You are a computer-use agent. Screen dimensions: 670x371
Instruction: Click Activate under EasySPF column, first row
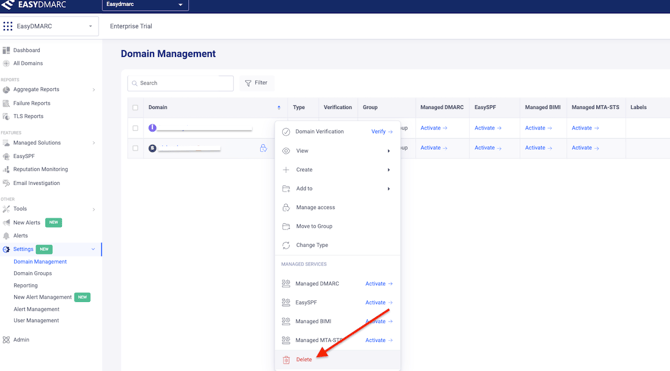(488, 128)
